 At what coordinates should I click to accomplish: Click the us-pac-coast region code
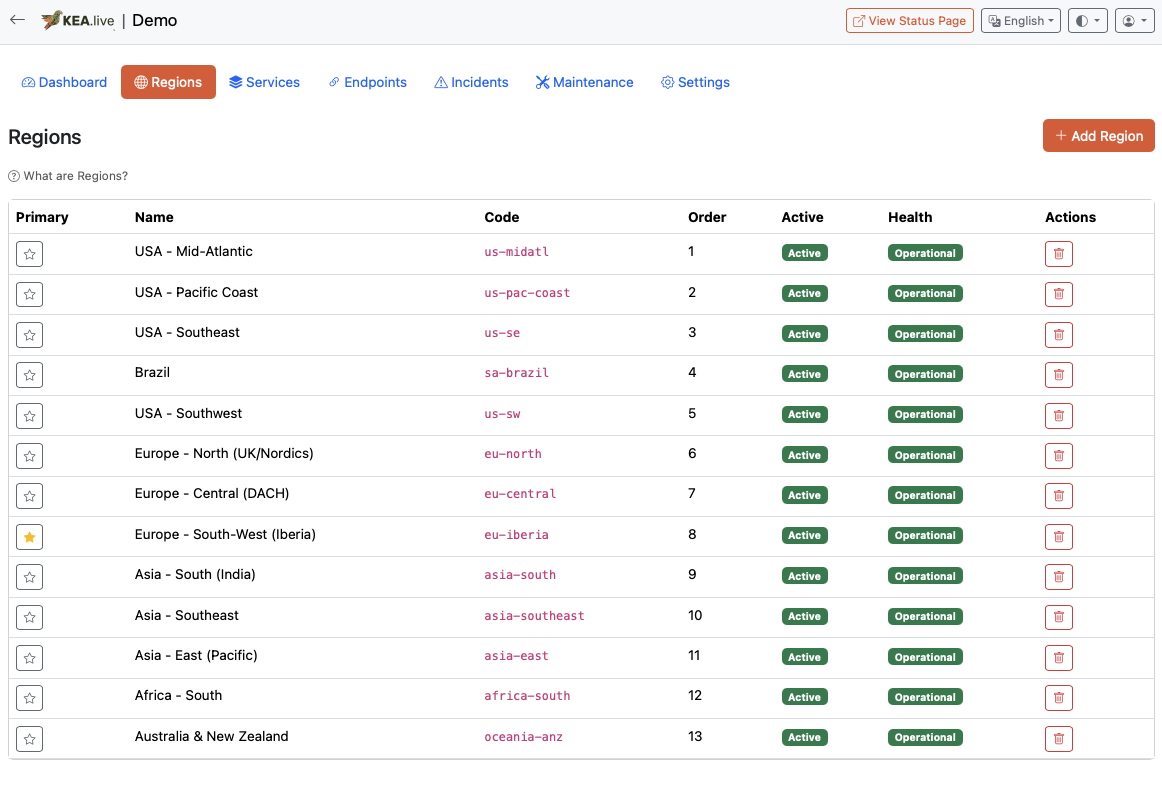pos(527,293)
